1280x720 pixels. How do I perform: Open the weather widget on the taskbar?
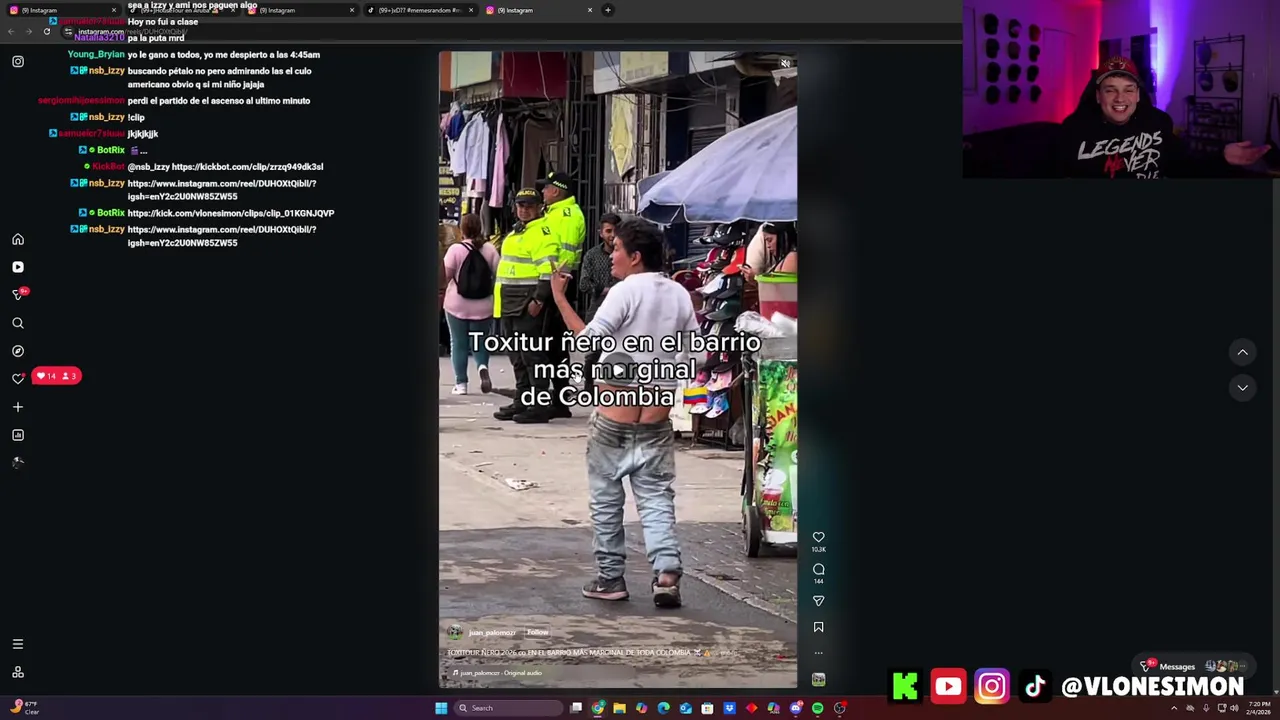24,708
